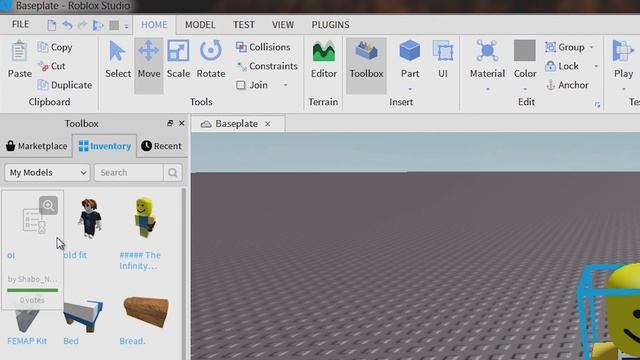Choose the Select arrow tool
640x360 pixels.
click(x=118, y=60)
